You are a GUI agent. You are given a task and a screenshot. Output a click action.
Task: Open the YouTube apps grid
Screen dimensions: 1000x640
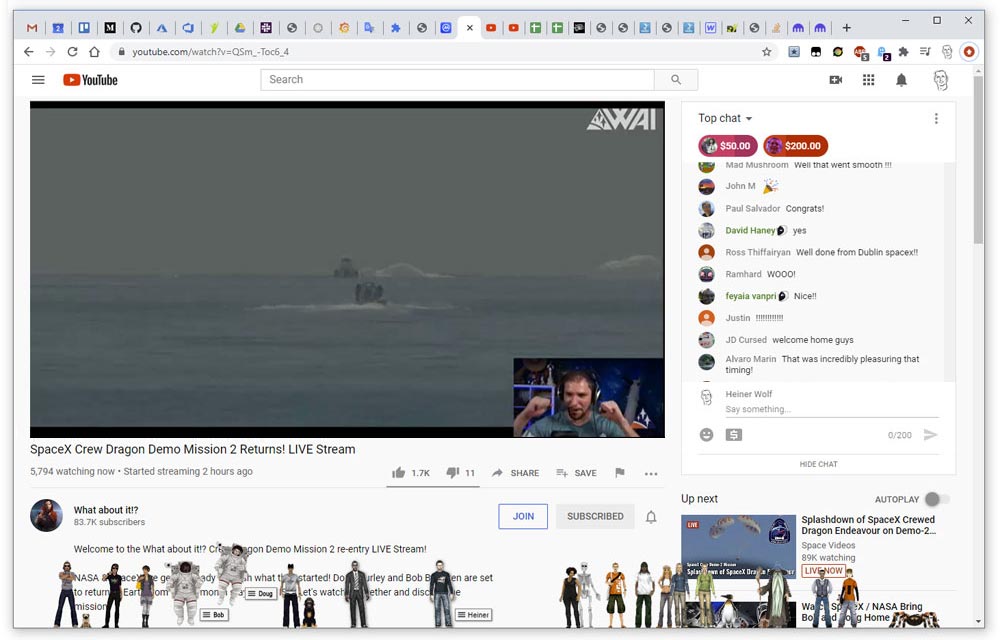pos(868,80)
